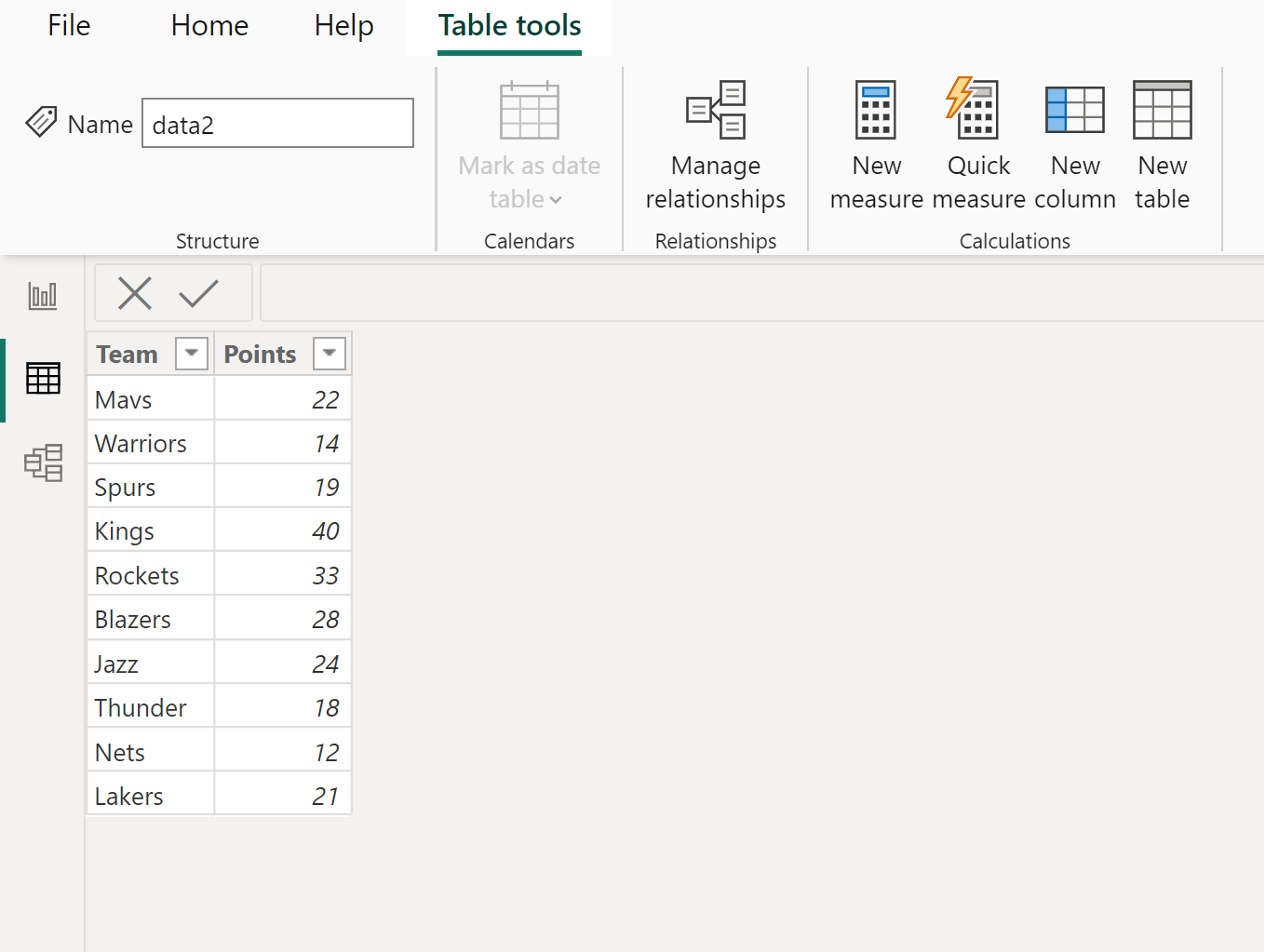The width and height of the screenshot is (1265, 952).
Task: Click the Points value 28
Action: tap(283, 619)
